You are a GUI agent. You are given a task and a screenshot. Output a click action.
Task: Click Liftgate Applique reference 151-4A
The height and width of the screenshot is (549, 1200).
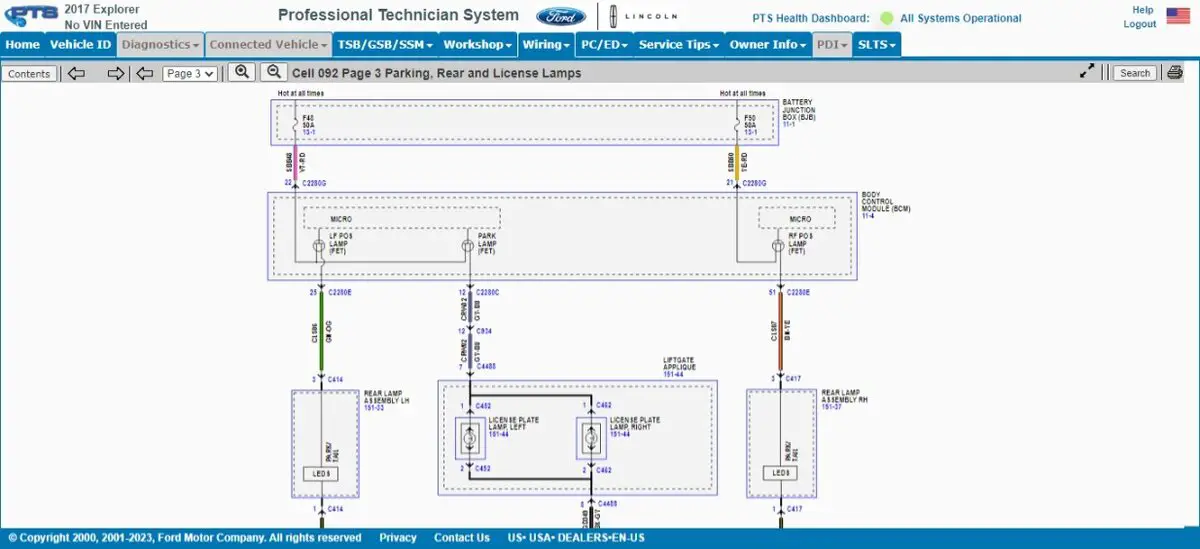(672, 374)
